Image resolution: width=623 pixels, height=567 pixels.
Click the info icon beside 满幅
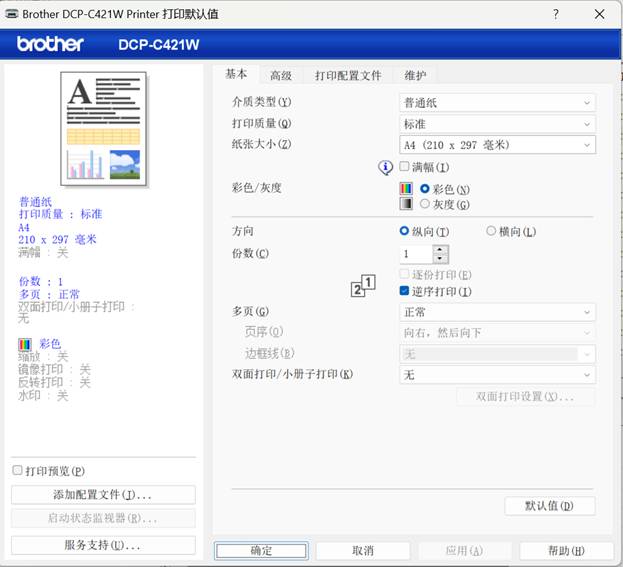click(385, 168)
